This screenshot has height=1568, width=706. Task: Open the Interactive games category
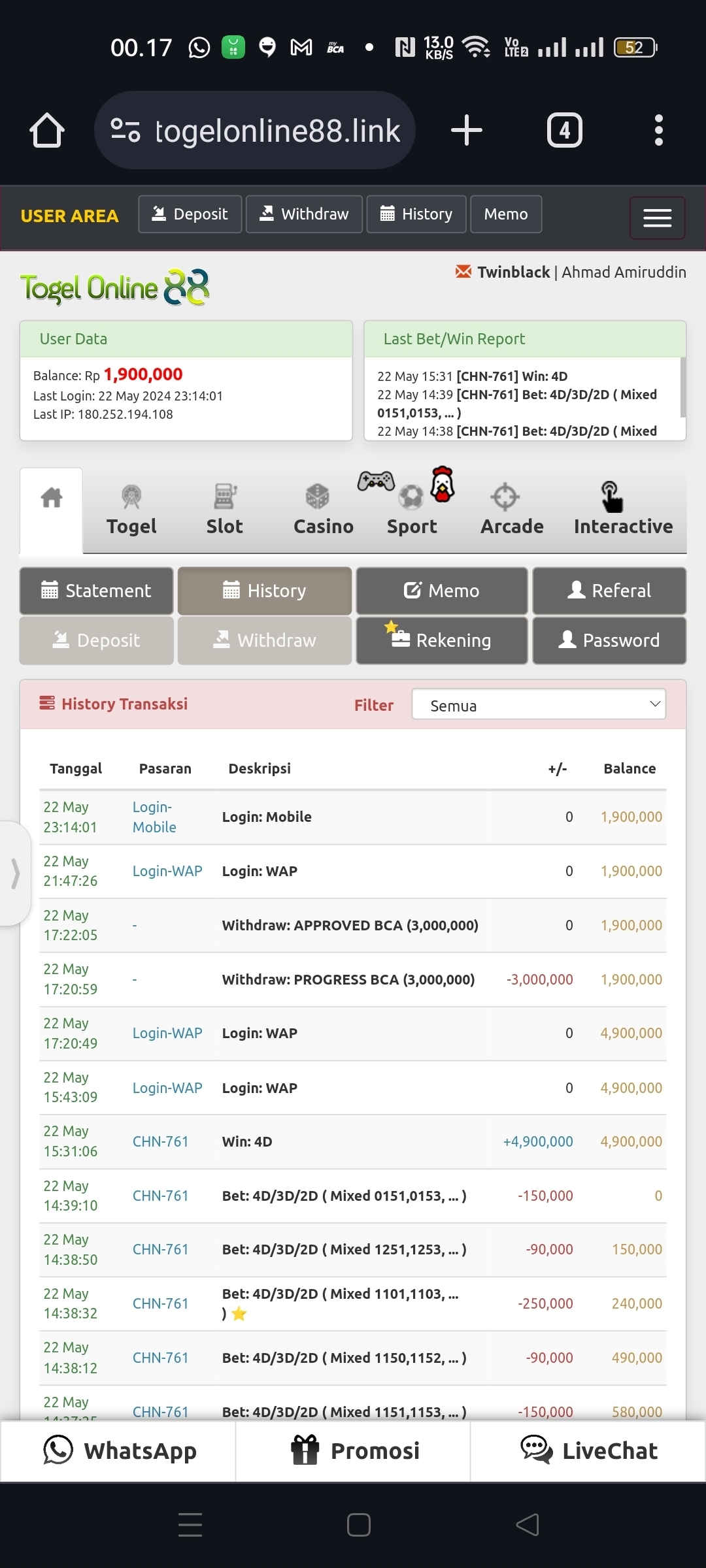[x=622, y=510]
